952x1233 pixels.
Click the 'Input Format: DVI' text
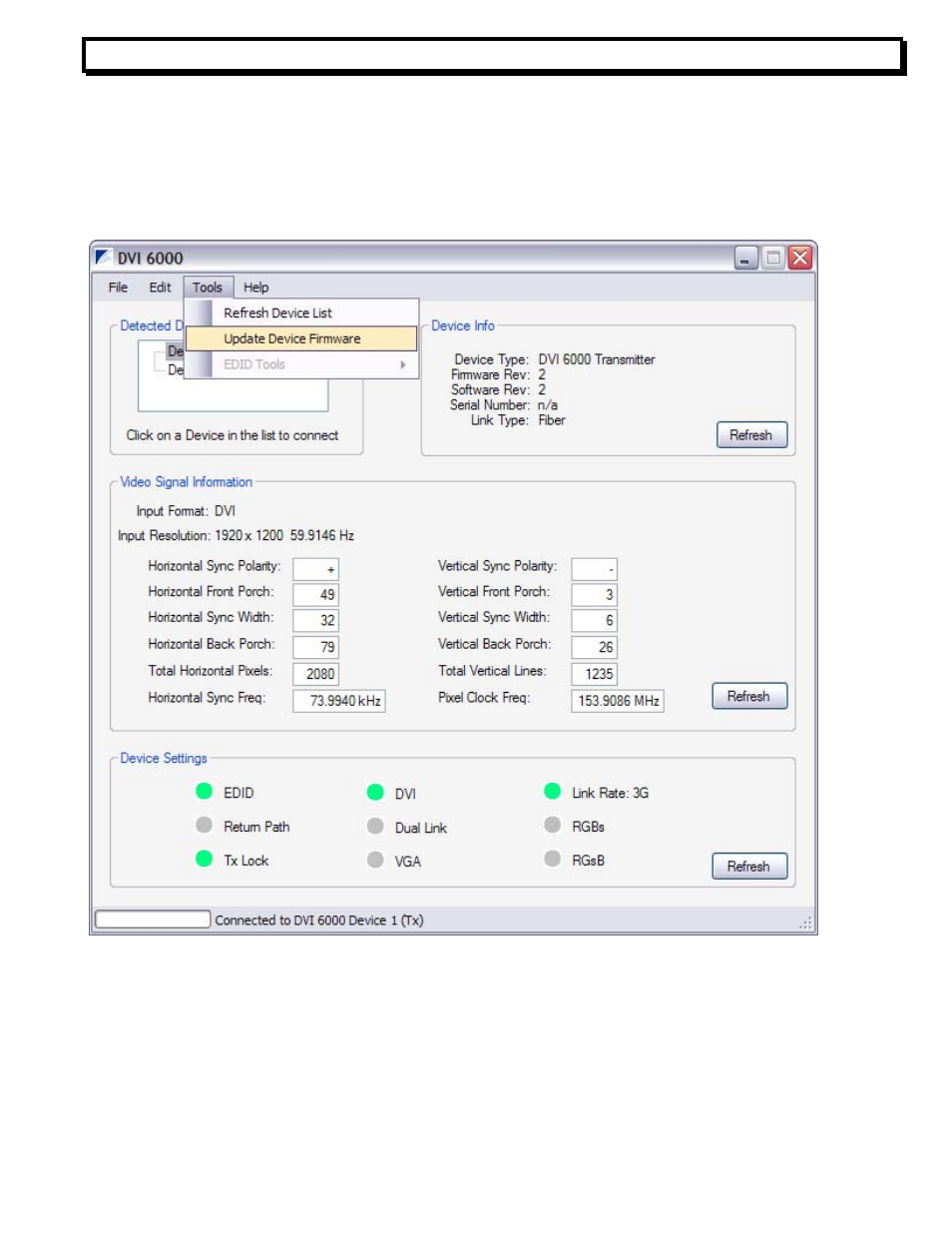[186, 511]
